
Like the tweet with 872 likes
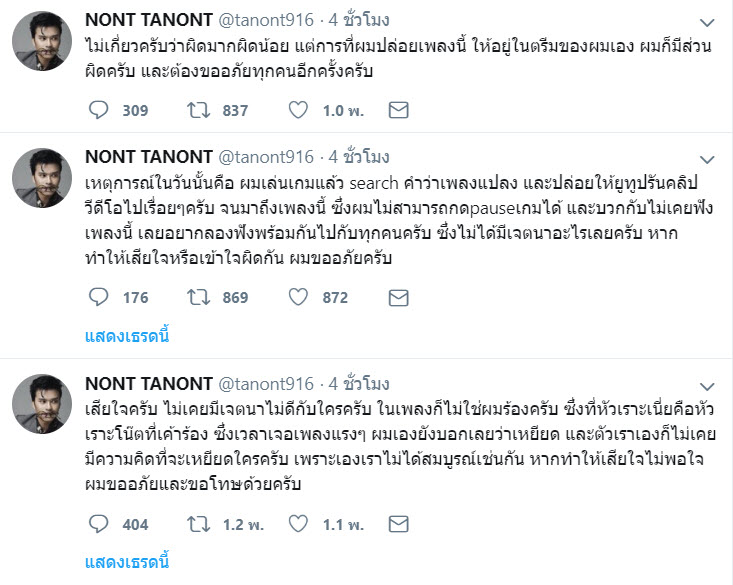point(298,297)
